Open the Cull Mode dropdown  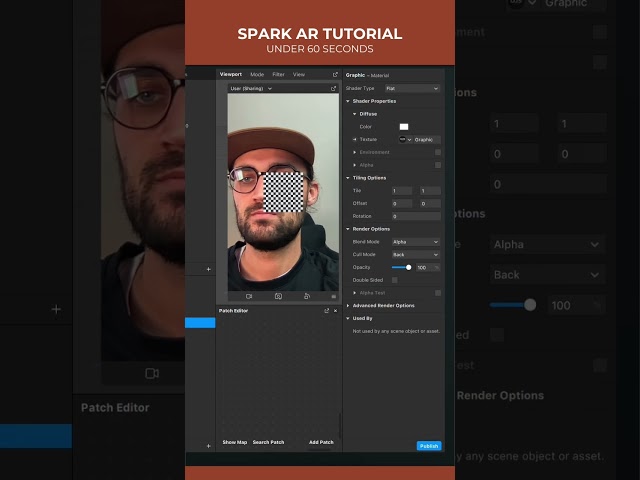(x=416, y=255)
